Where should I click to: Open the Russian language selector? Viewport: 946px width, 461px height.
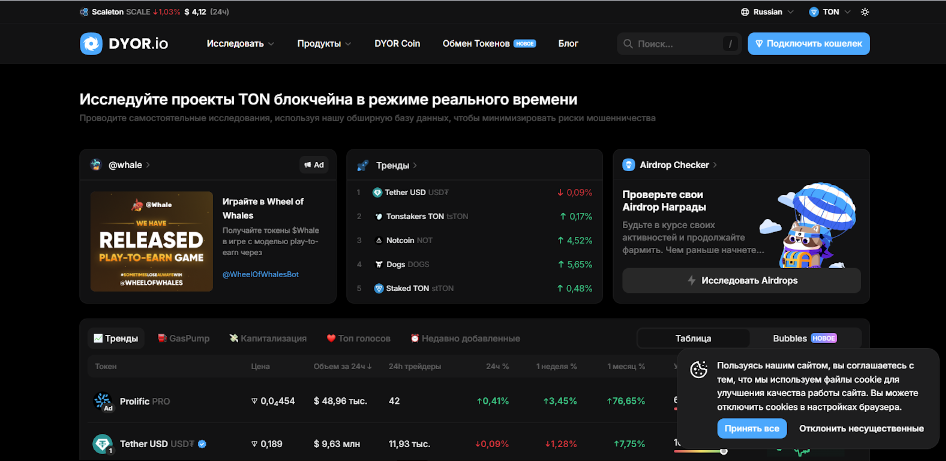[767, 12]
